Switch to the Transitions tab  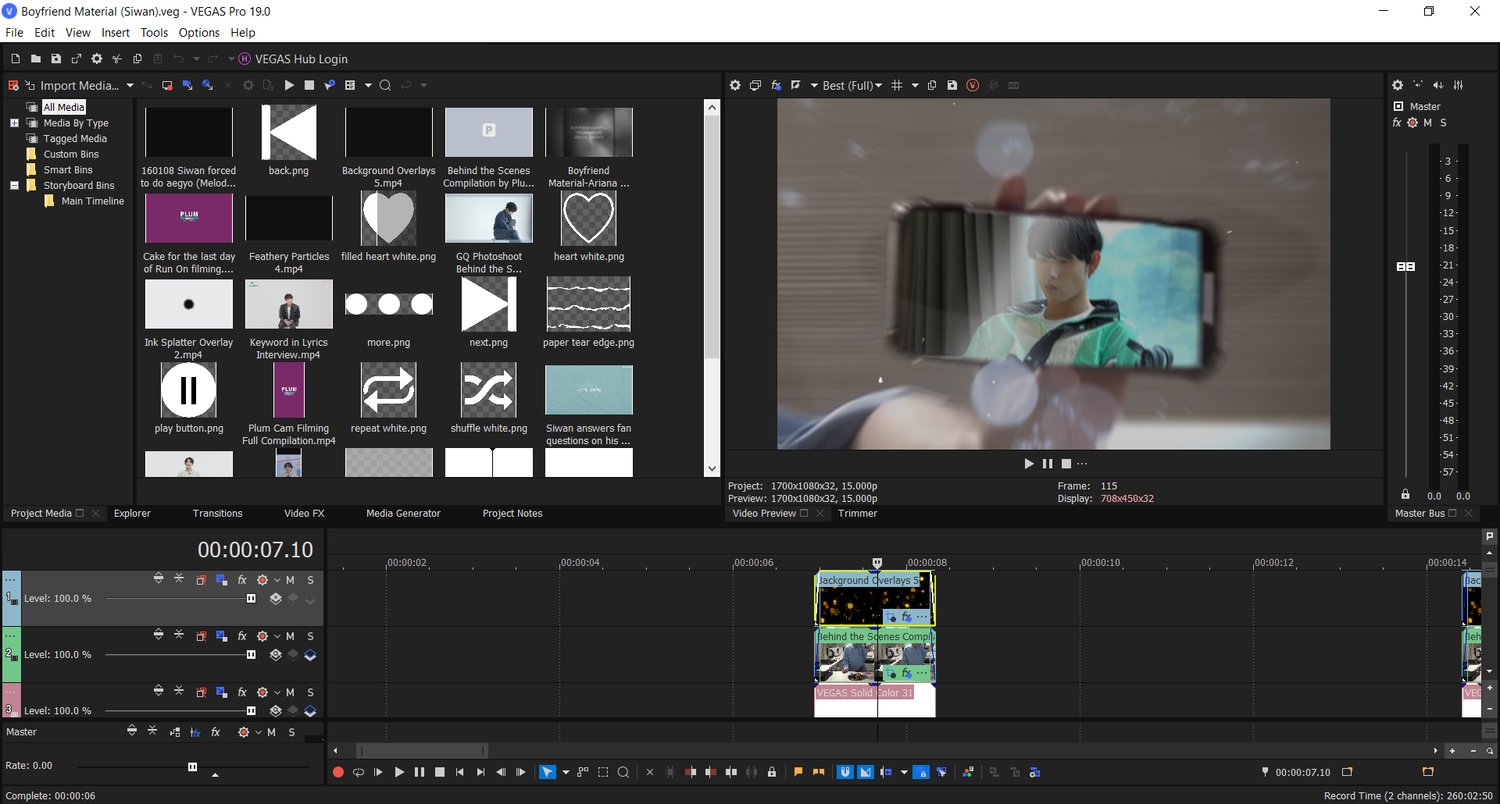coord(218,513)
